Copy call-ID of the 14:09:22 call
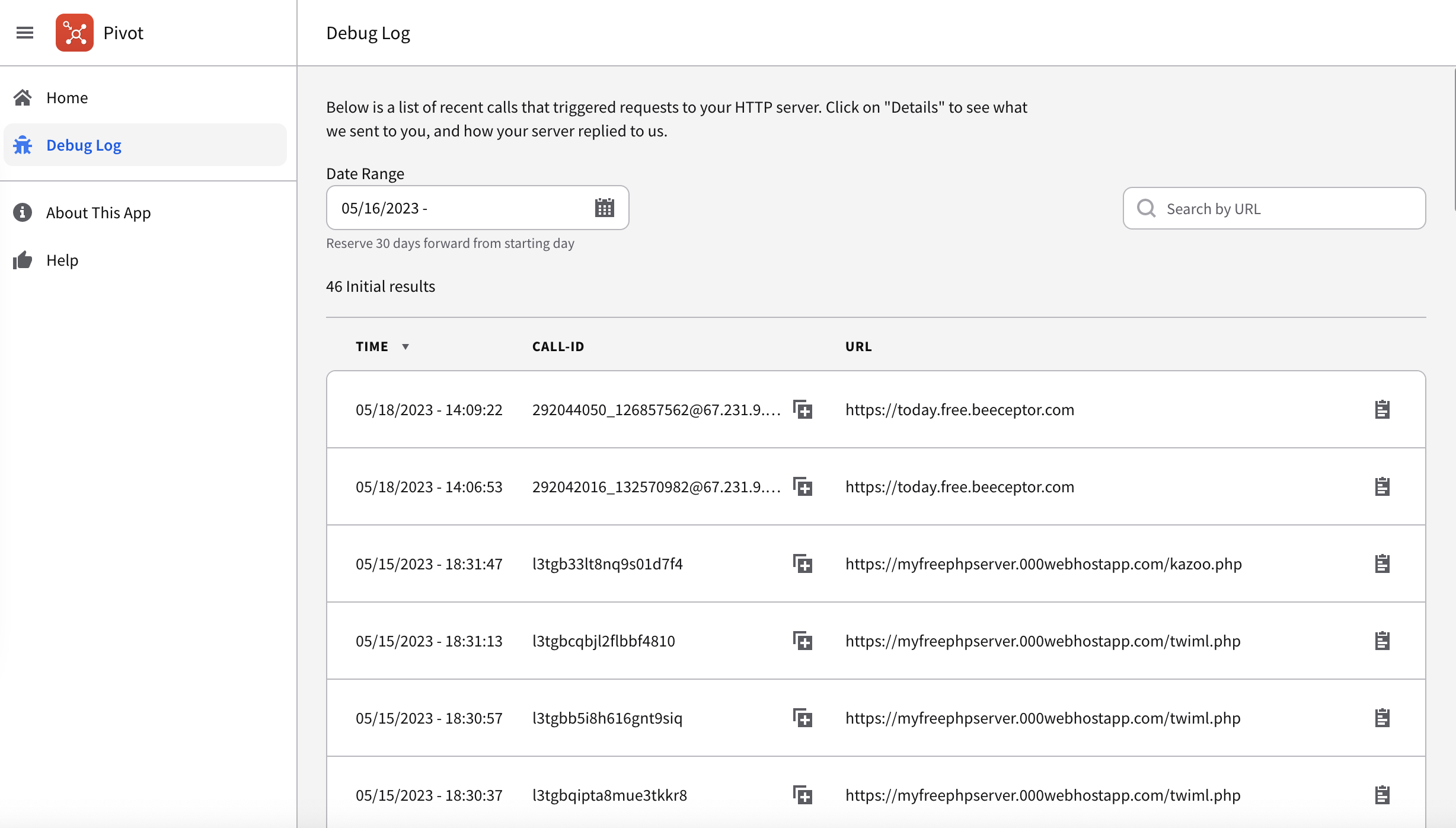 click(803, 410)
